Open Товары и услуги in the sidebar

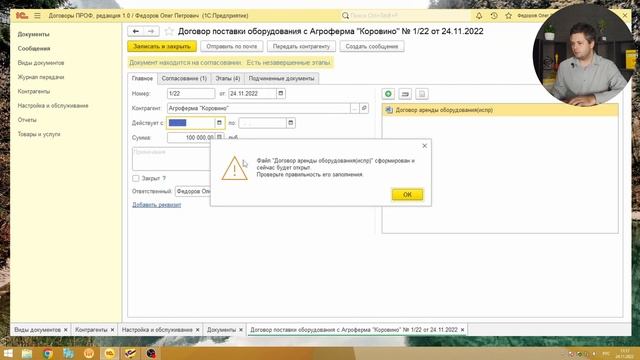pos(39,134)
